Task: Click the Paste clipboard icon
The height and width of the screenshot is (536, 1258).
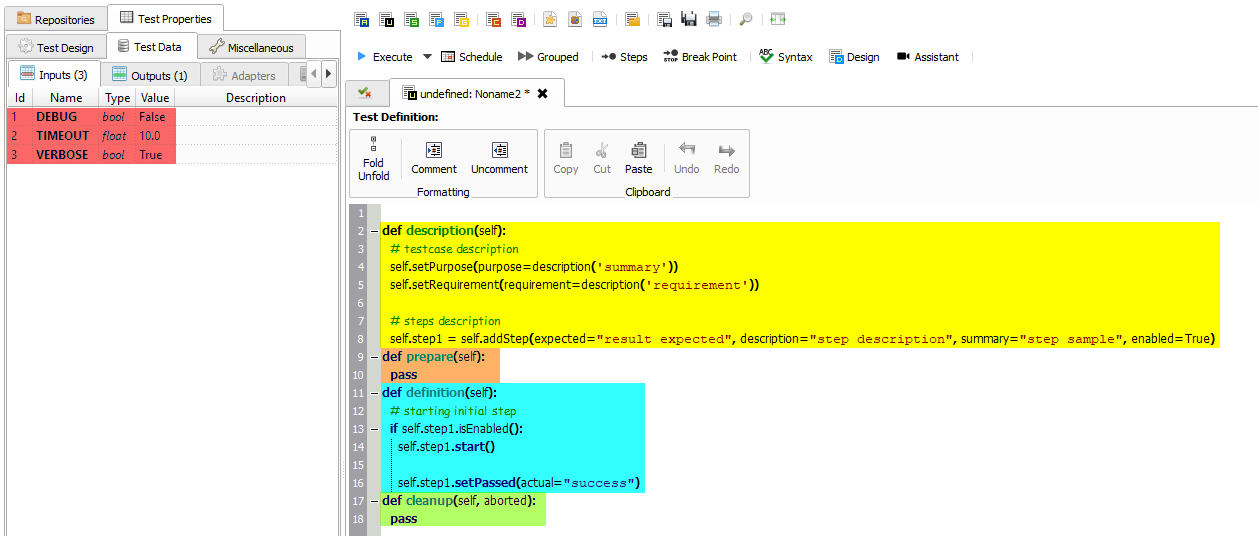Action: click(639, 160)
